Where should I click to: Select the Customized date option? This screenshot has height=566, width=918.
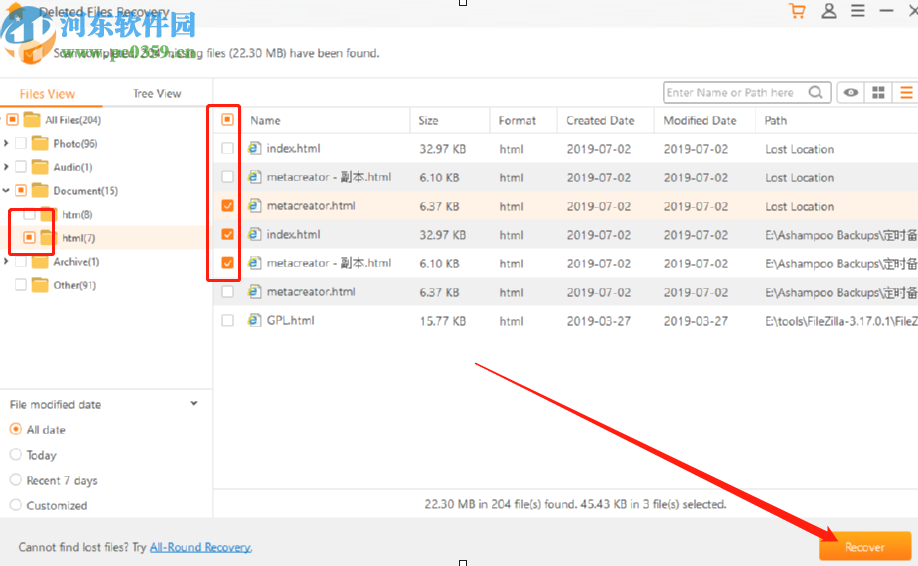click(16, 505)
